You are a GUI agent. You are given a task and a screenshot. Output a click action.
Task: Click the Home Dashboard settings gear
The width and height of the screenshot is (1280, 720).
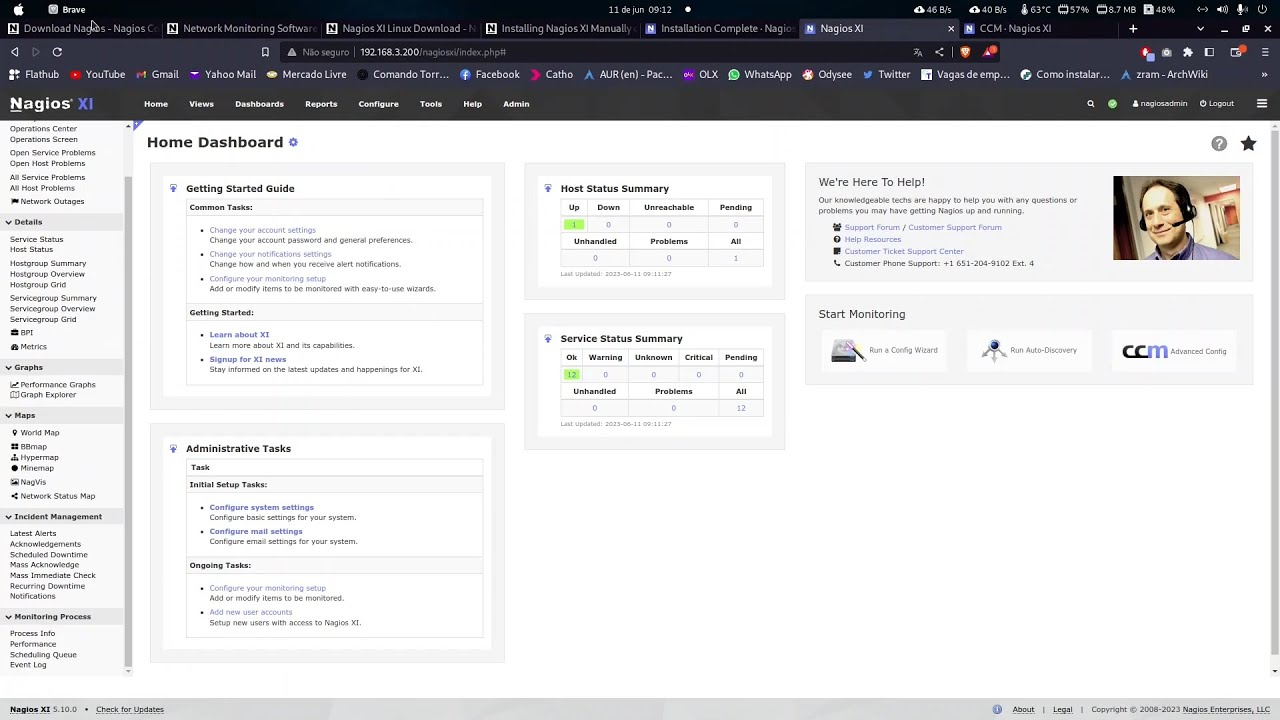tap(293, 142)
